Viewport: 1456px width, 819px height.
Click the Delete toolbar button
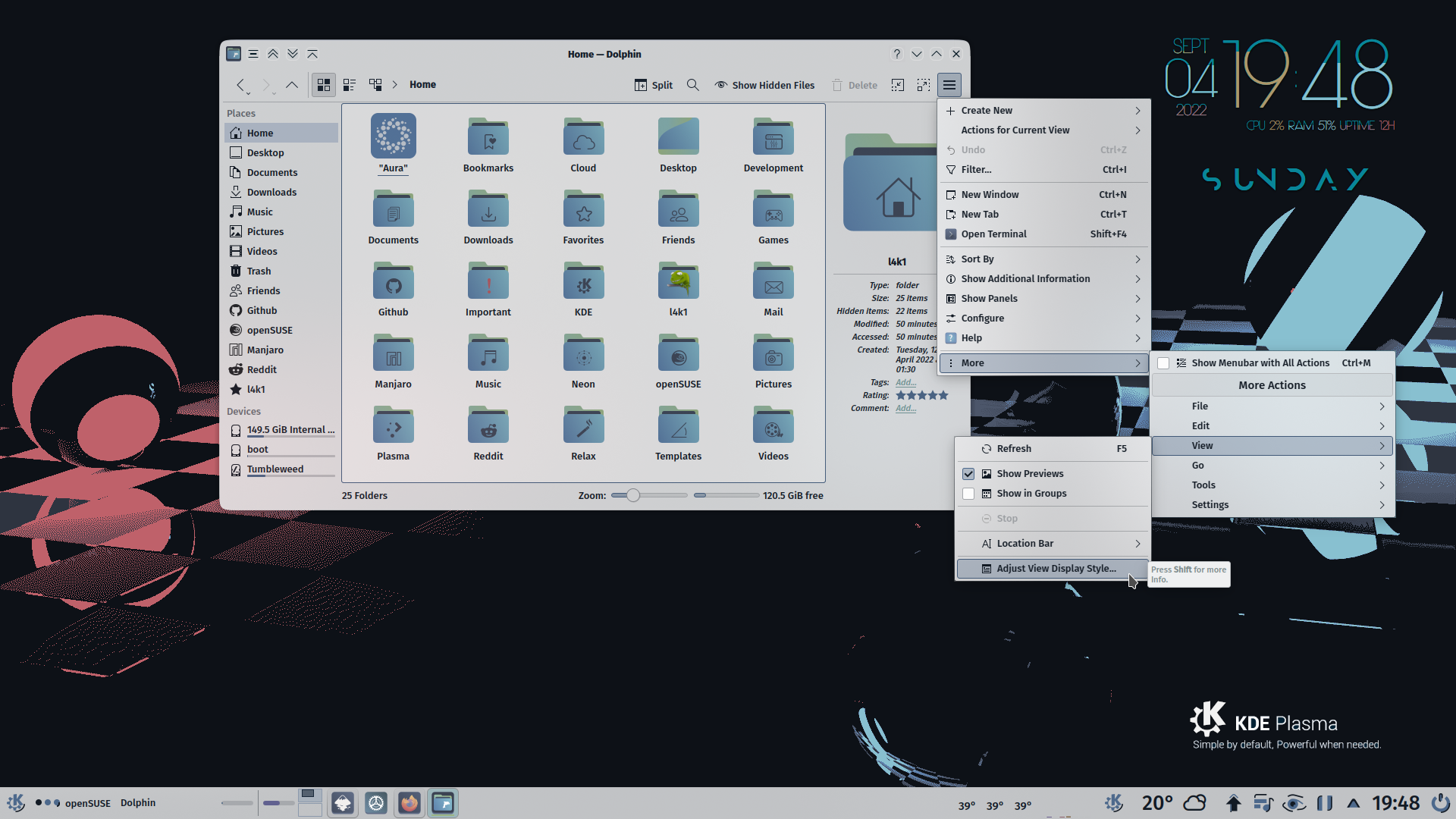click(x=855, y=85)
